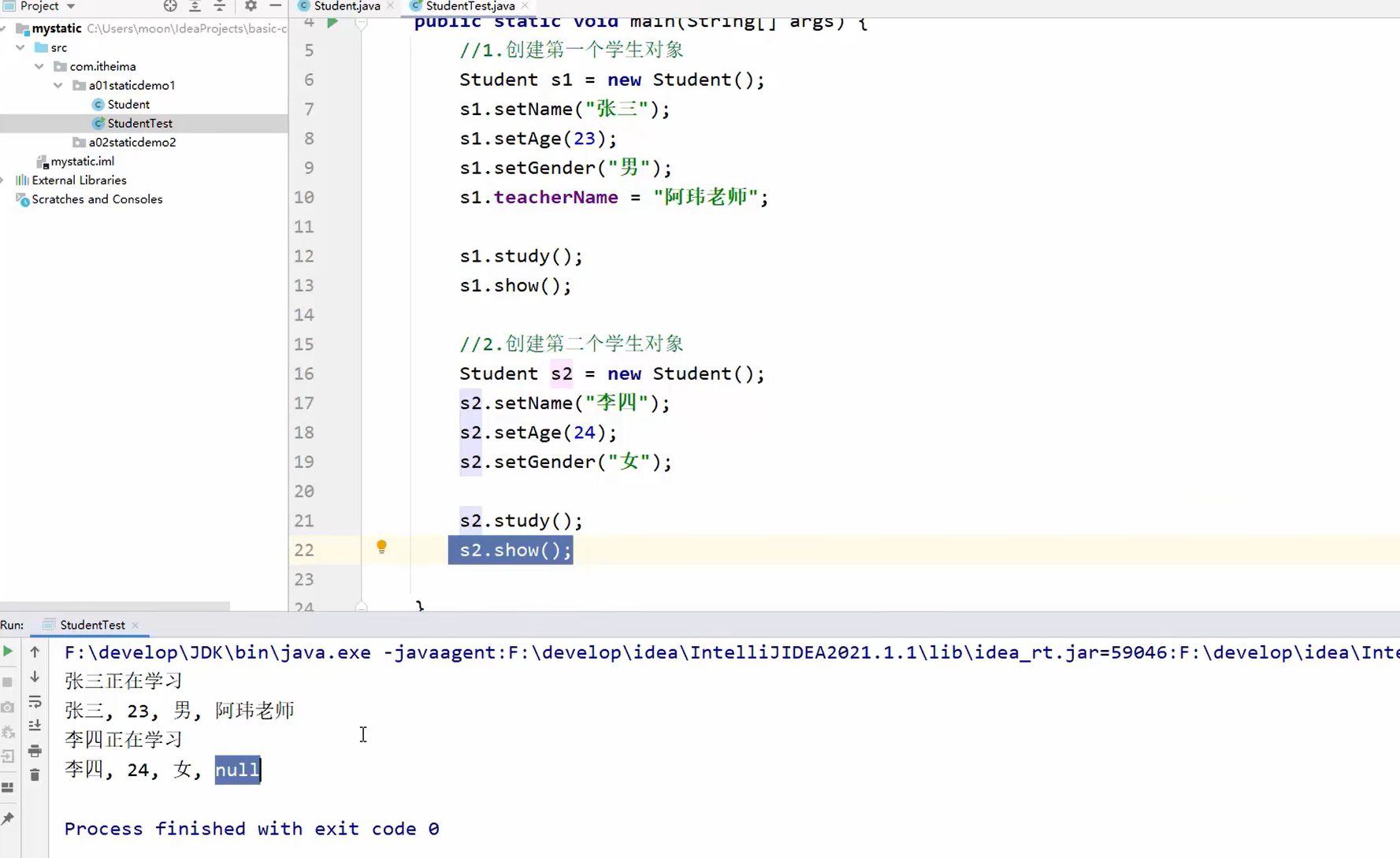The height and width of the screenshot is (858, 1400).
Task: Click the Scroll to End icon in console
Action: [x=35, y=725]
